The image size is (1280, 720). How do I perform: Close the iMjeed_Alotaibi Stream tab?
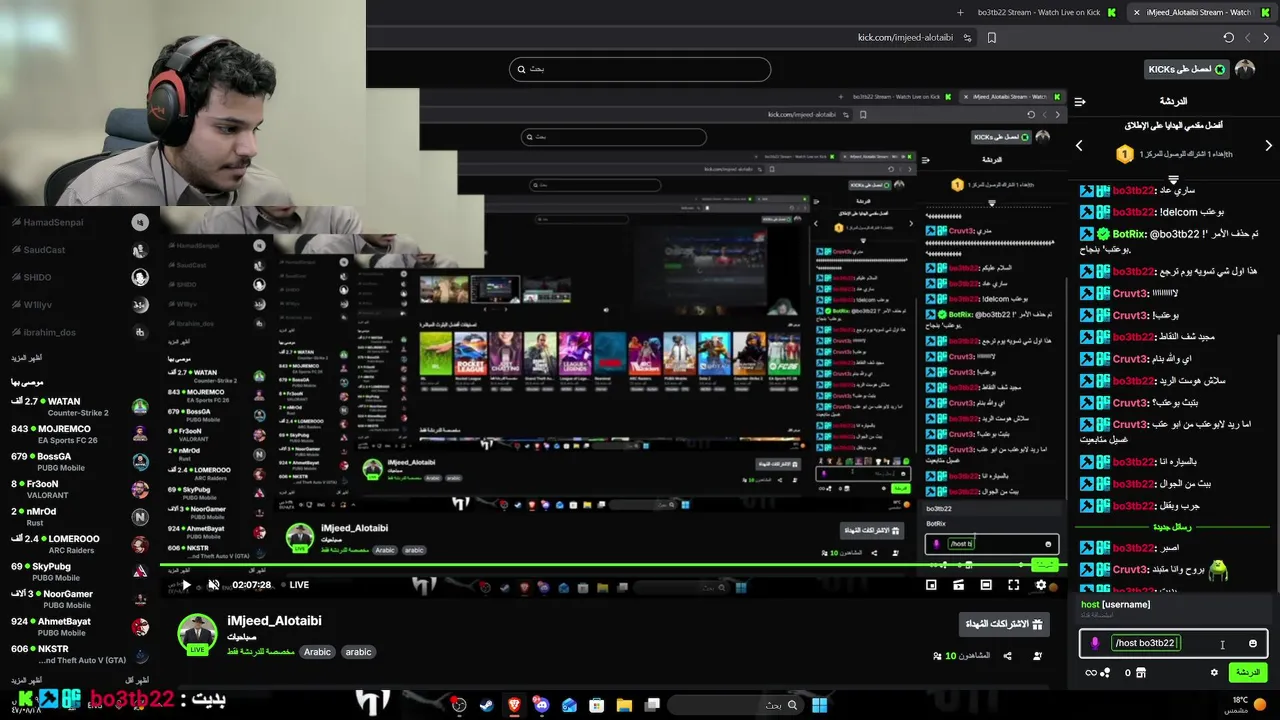coord(1136,12)
